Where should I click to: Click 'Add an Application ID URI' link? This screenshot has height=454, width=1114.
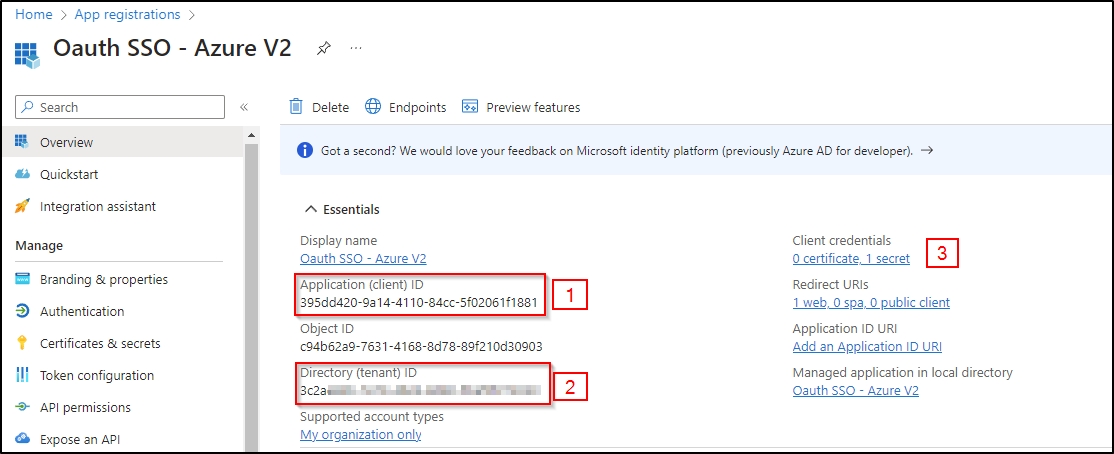867,346
